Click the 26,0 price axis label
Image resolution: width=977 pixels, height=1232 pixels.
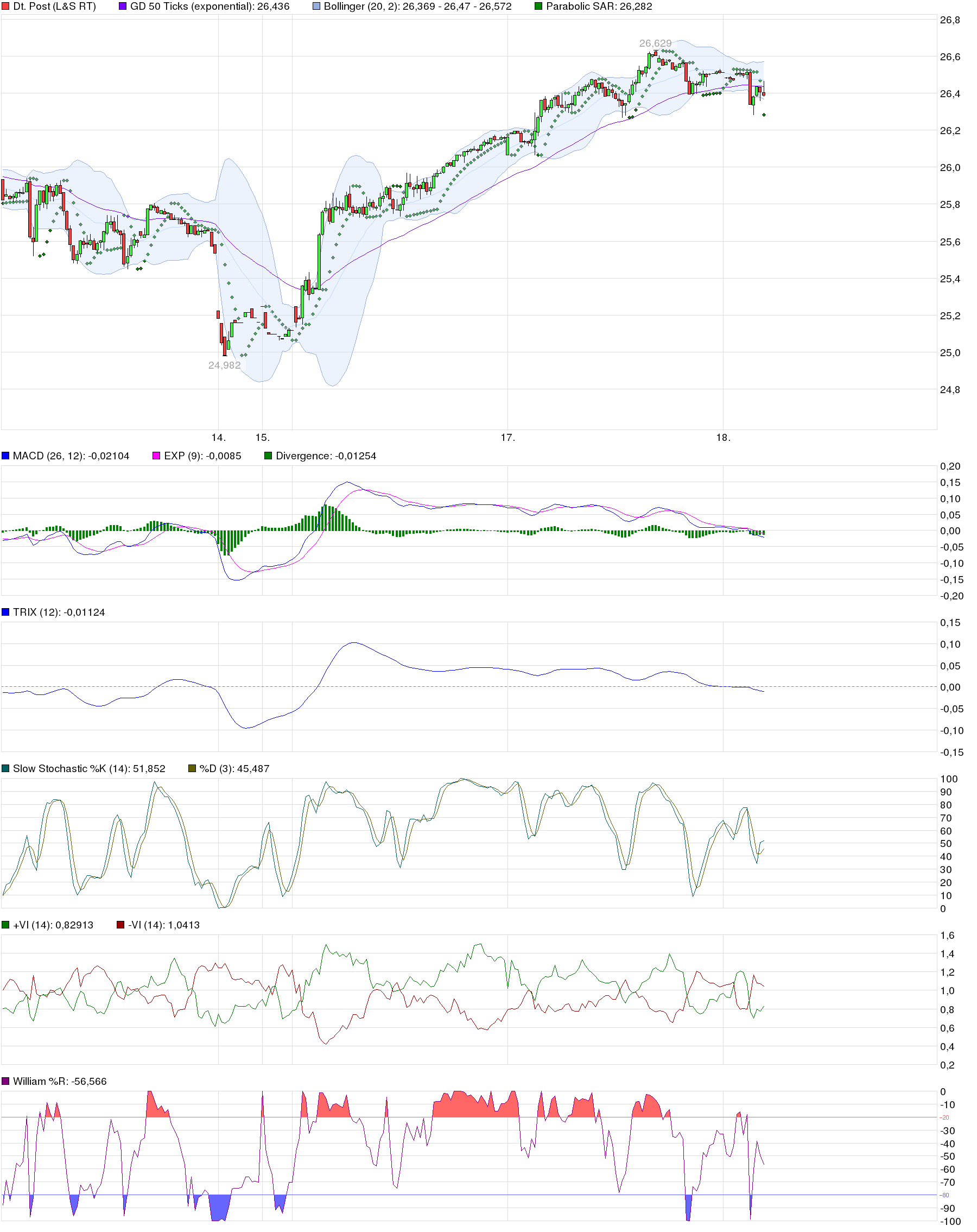click(950, 167)
